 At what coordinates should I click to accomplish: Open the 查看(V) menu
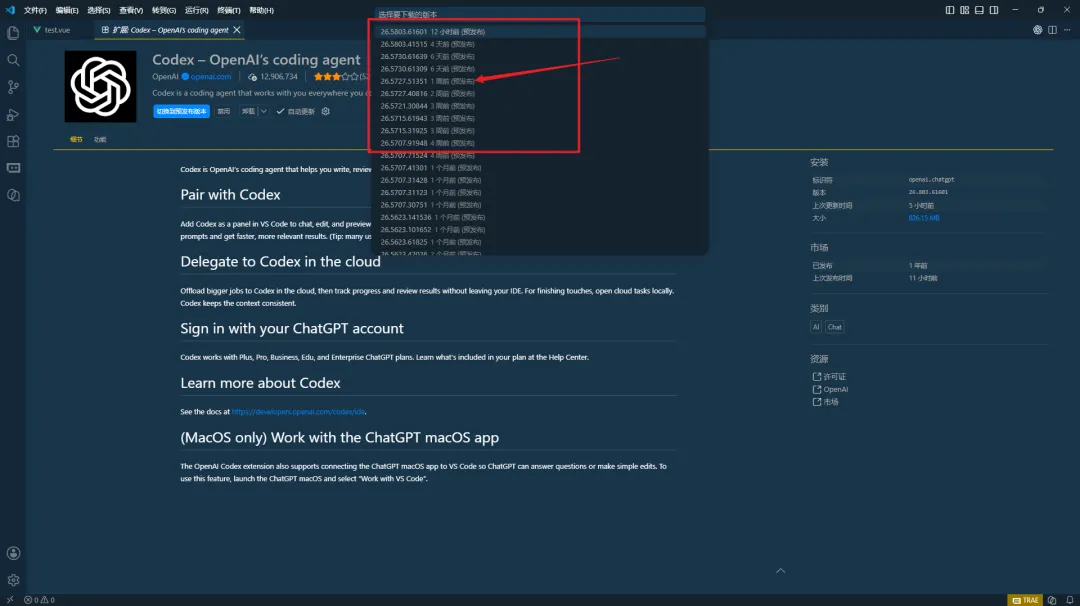131,10
